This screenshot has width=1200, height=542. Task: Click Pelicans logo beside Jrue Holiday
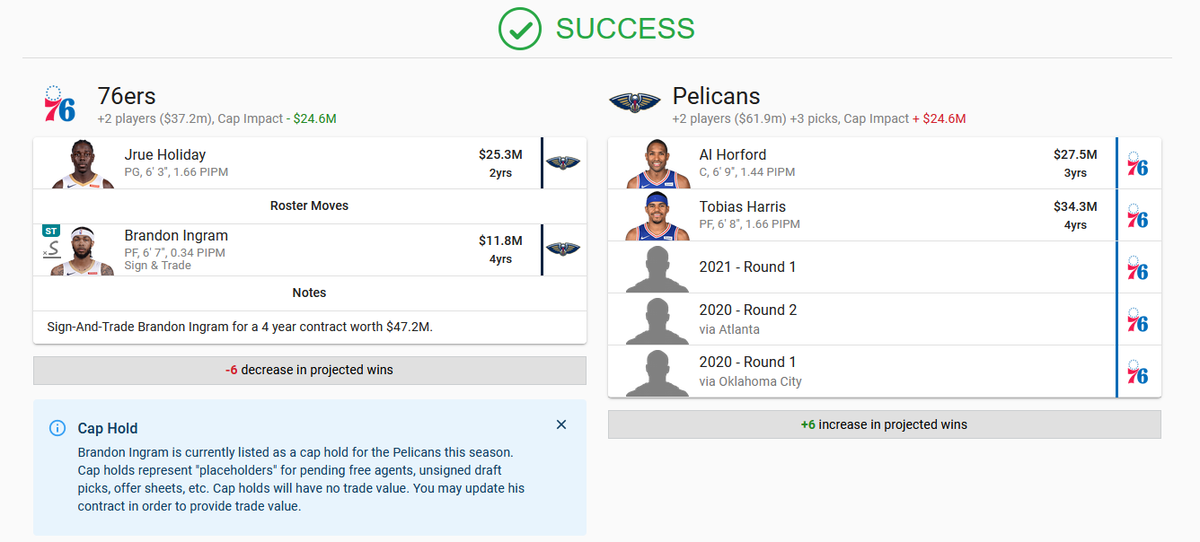[x=562, y=163]
